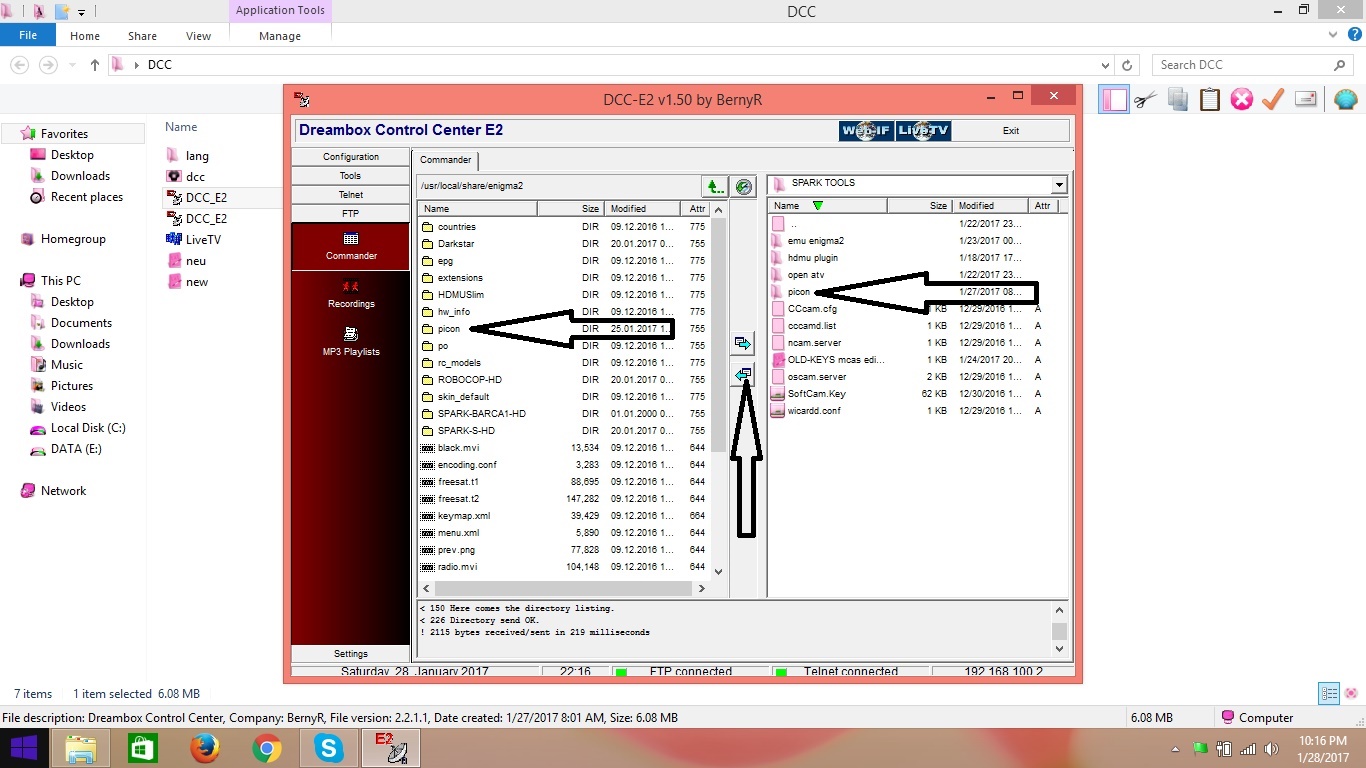
Task: Select the SoftCam.Key file
Action: pos(816,394)
